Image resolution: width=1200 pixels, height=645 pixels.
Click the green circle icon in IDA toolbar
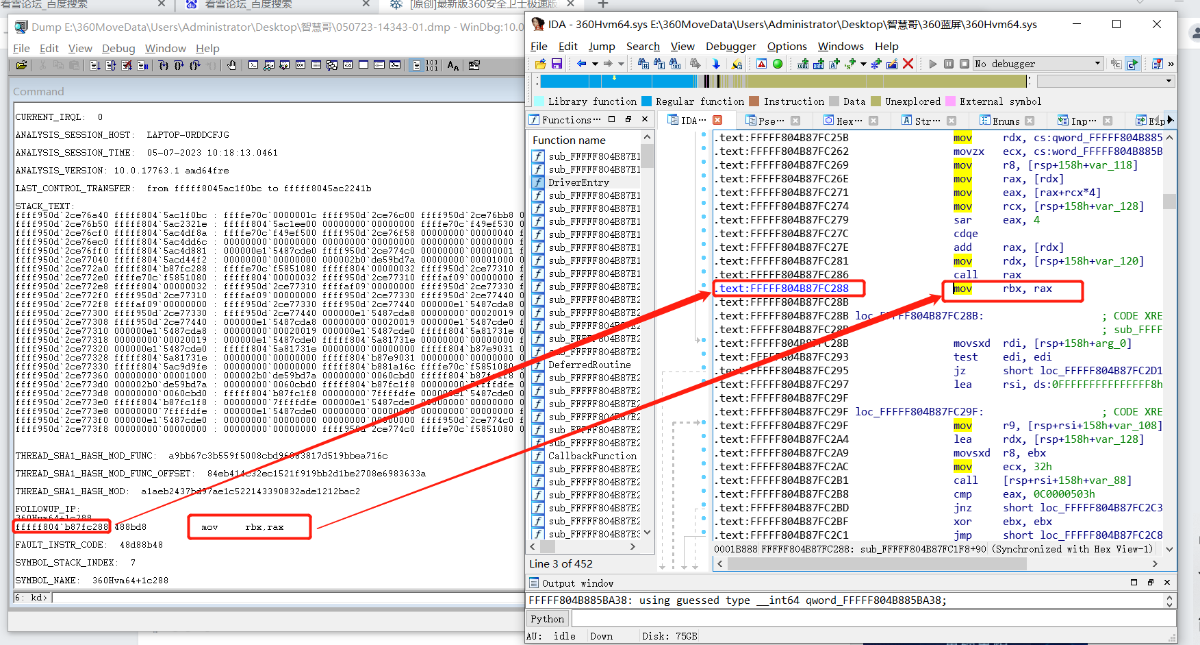pos(777,63)
